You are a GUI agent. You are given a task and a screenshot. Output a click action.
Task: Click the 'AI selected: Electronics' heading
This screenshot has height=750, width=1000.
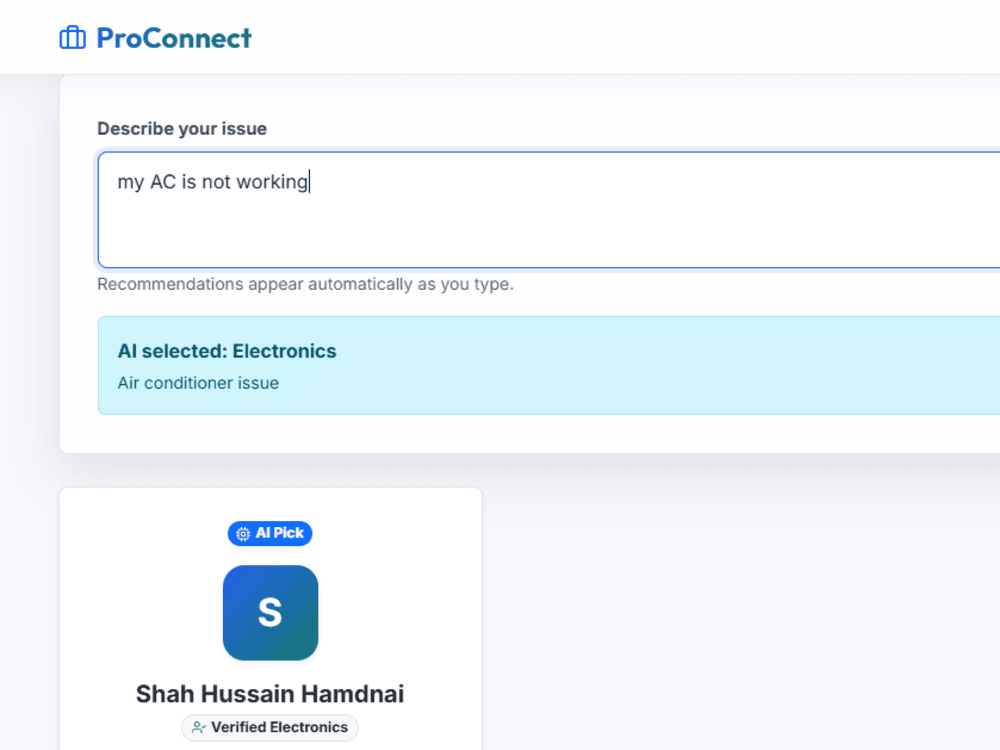[x=226, y=351]
